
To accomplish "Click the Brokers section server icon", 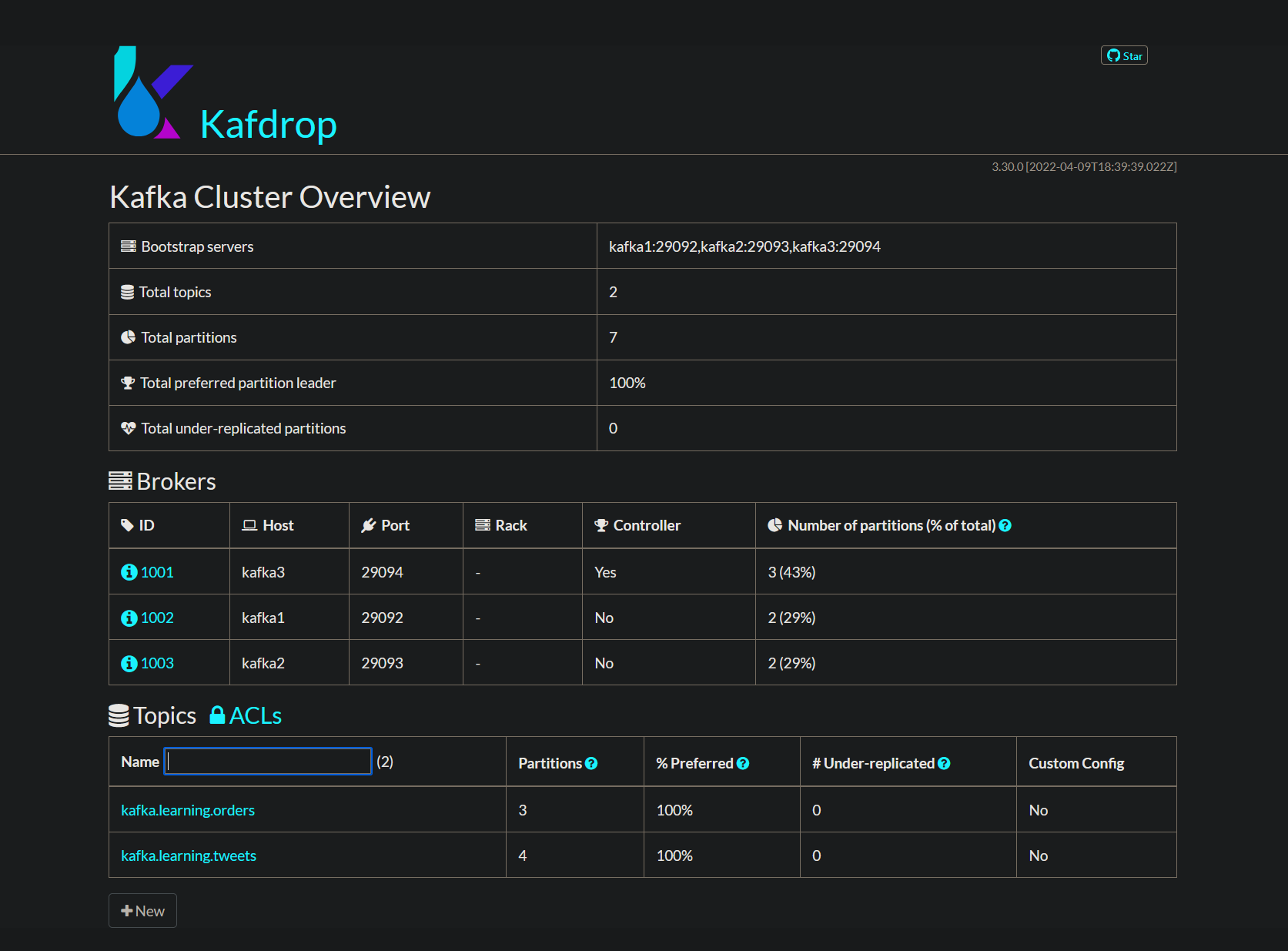I will (120, 481).
